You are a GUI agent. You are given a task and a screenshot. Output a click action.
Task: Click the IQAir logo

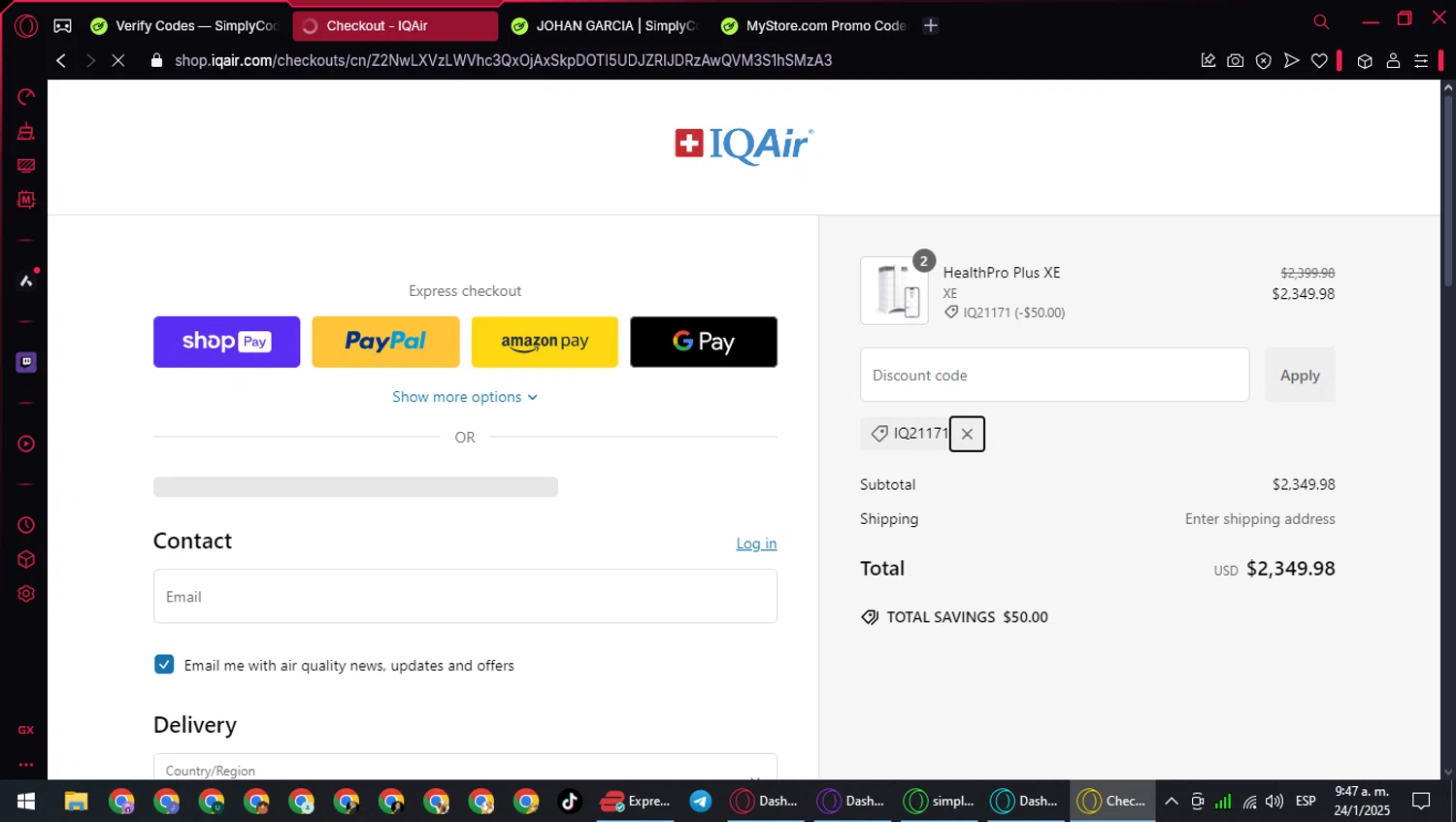pyautogui.click(x=744, y=145)
